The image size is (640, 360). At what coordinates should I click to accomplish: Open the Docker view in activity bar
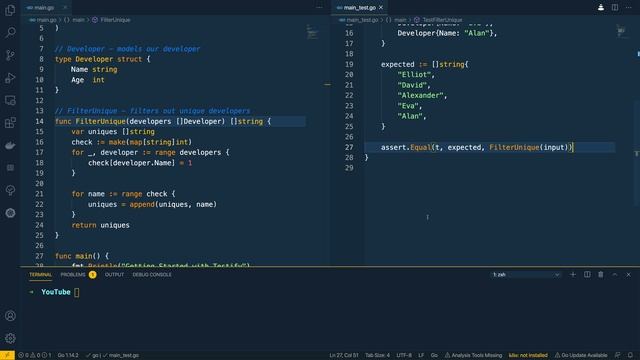(10, 145)
